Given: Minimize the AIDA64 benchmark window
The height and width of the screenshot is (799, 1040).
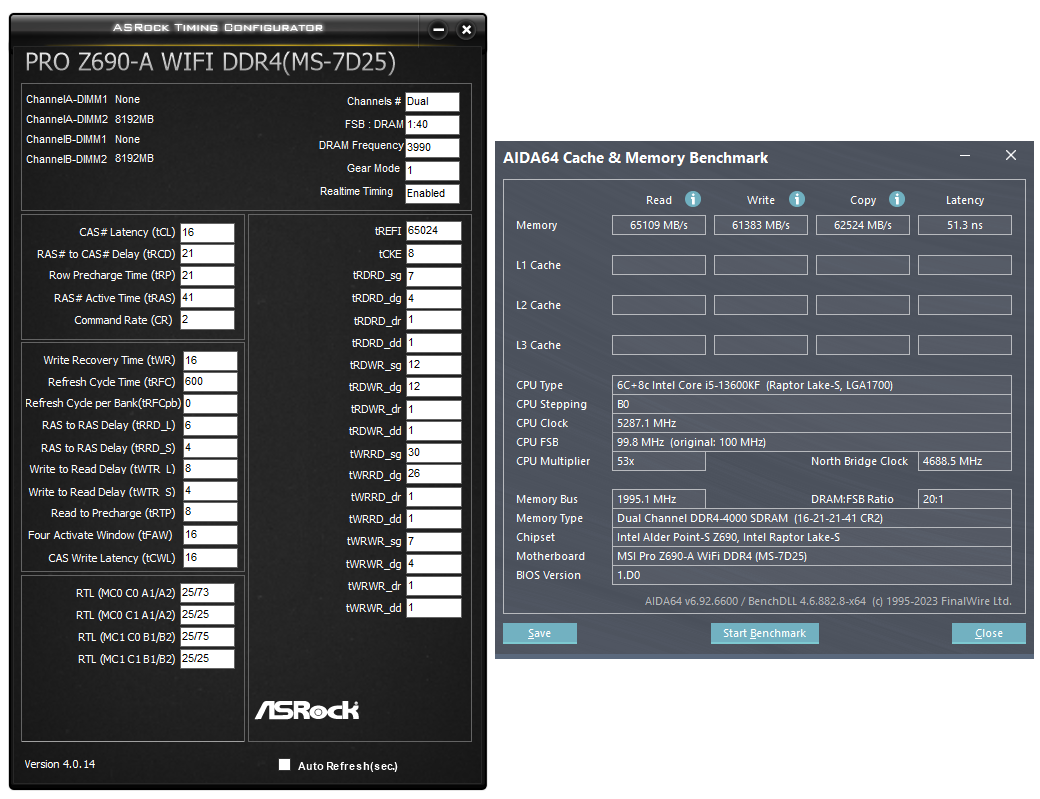Looking at the screenshot, I should point(965,155).
